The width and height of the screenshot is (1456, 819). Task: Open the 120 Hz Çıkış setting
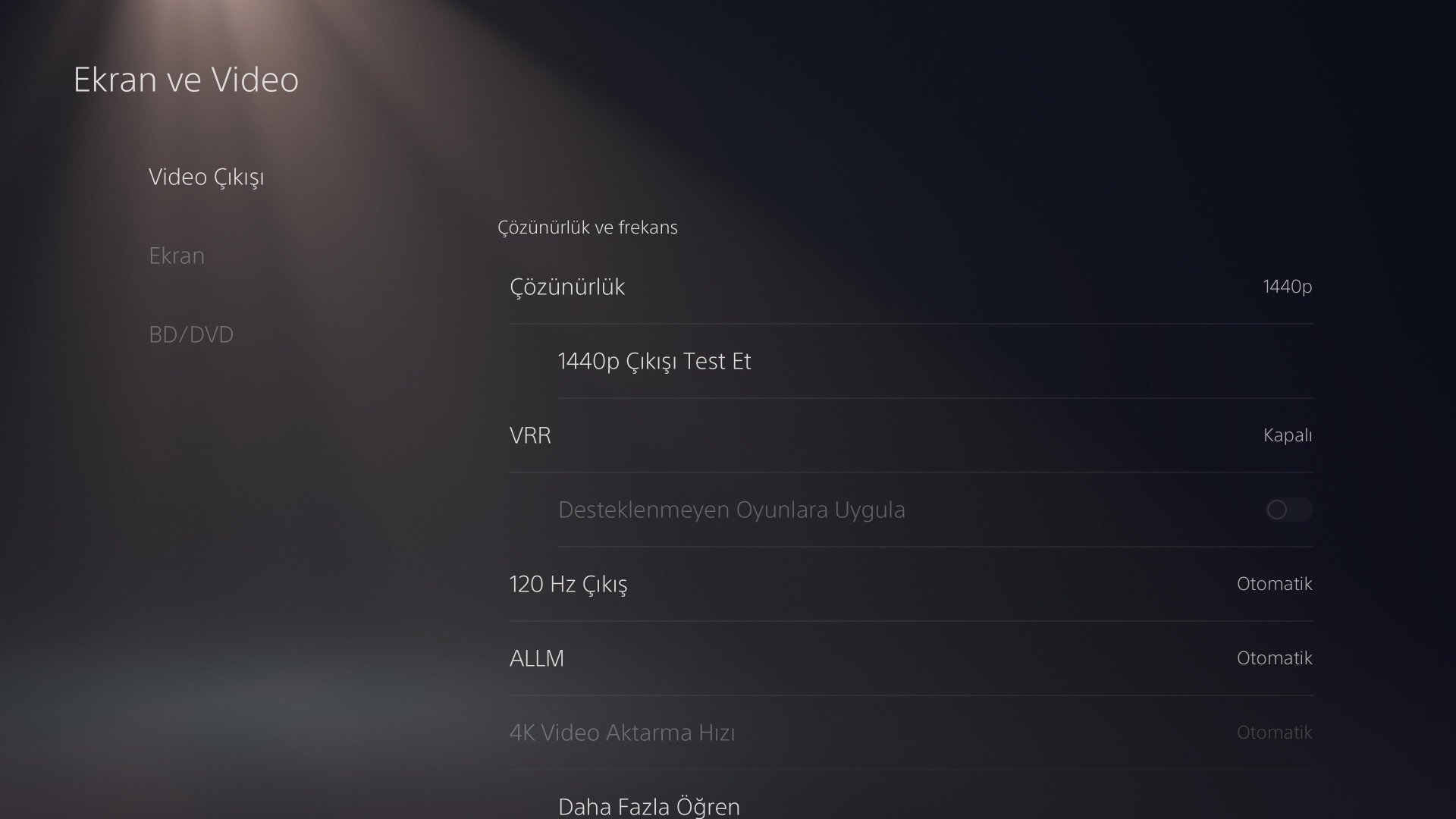coord(911,584)
